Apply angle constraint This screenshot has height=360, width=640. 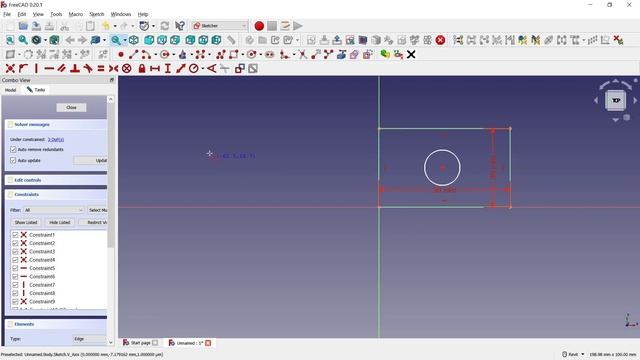point(211,69)
